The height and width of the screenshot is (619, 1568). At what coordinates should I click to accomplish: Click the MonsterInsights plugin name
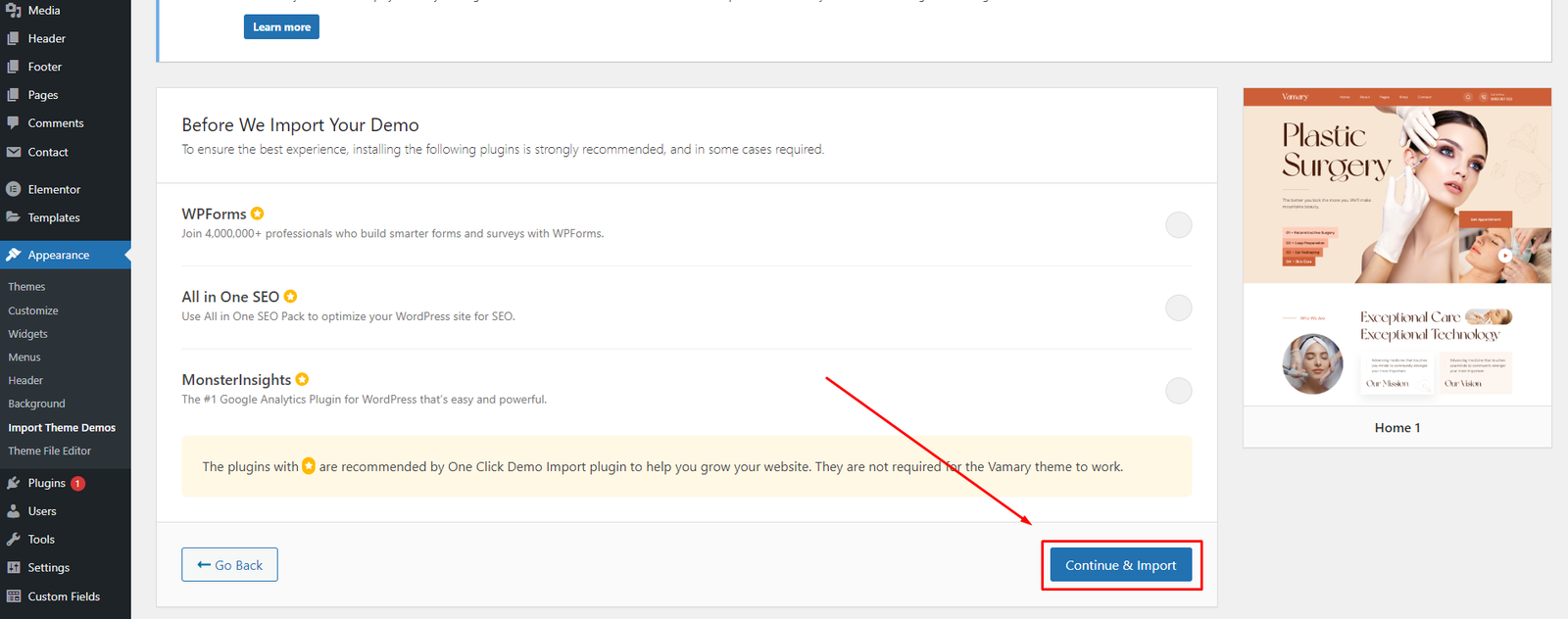[236, 380]
